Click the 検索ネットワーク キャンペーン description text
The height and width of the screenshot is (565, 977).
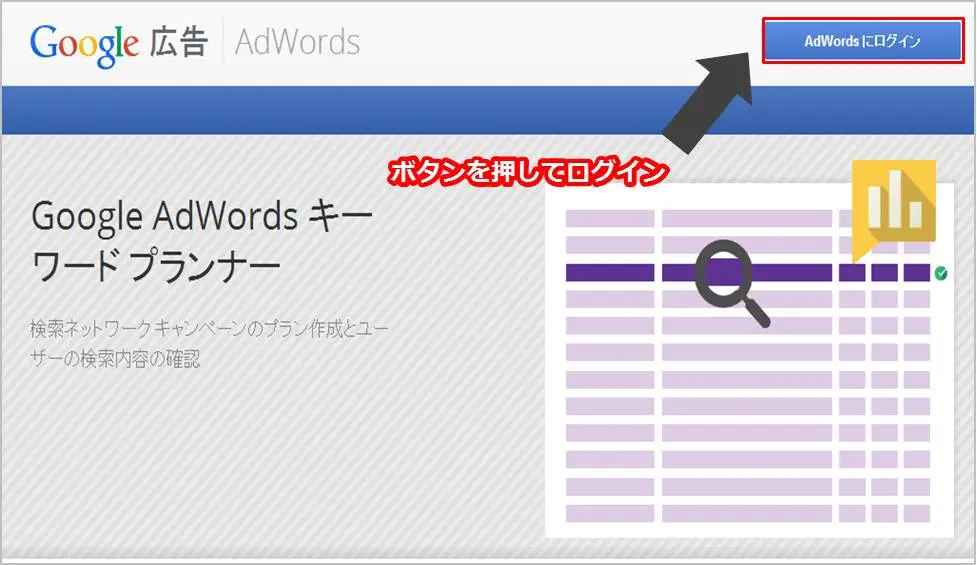(209, 343)
